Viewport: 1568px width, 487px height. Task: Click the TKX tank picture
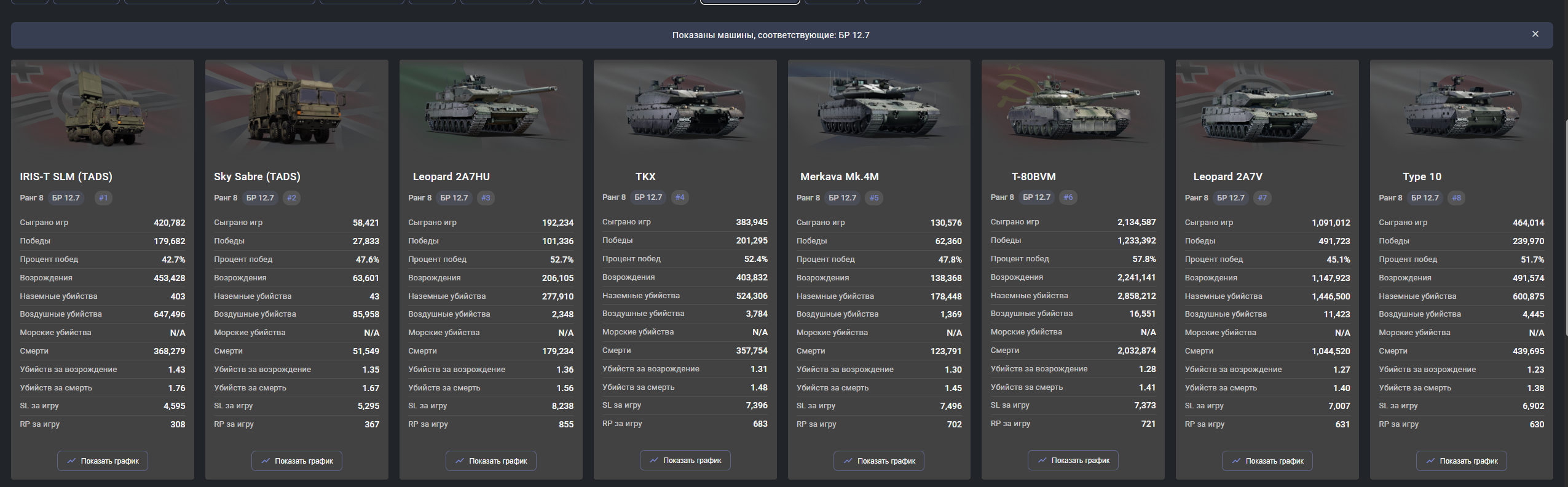(685, 106)
